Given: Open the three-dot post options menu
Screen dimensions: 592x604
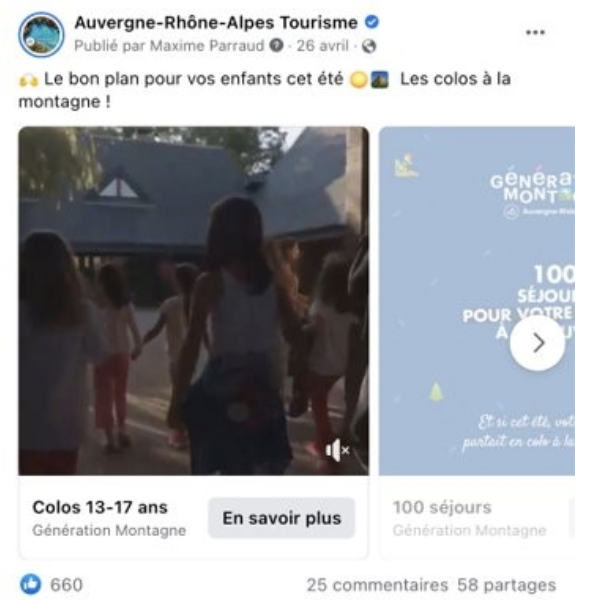Looking at the screenshot, I should [x=535, y=32].
